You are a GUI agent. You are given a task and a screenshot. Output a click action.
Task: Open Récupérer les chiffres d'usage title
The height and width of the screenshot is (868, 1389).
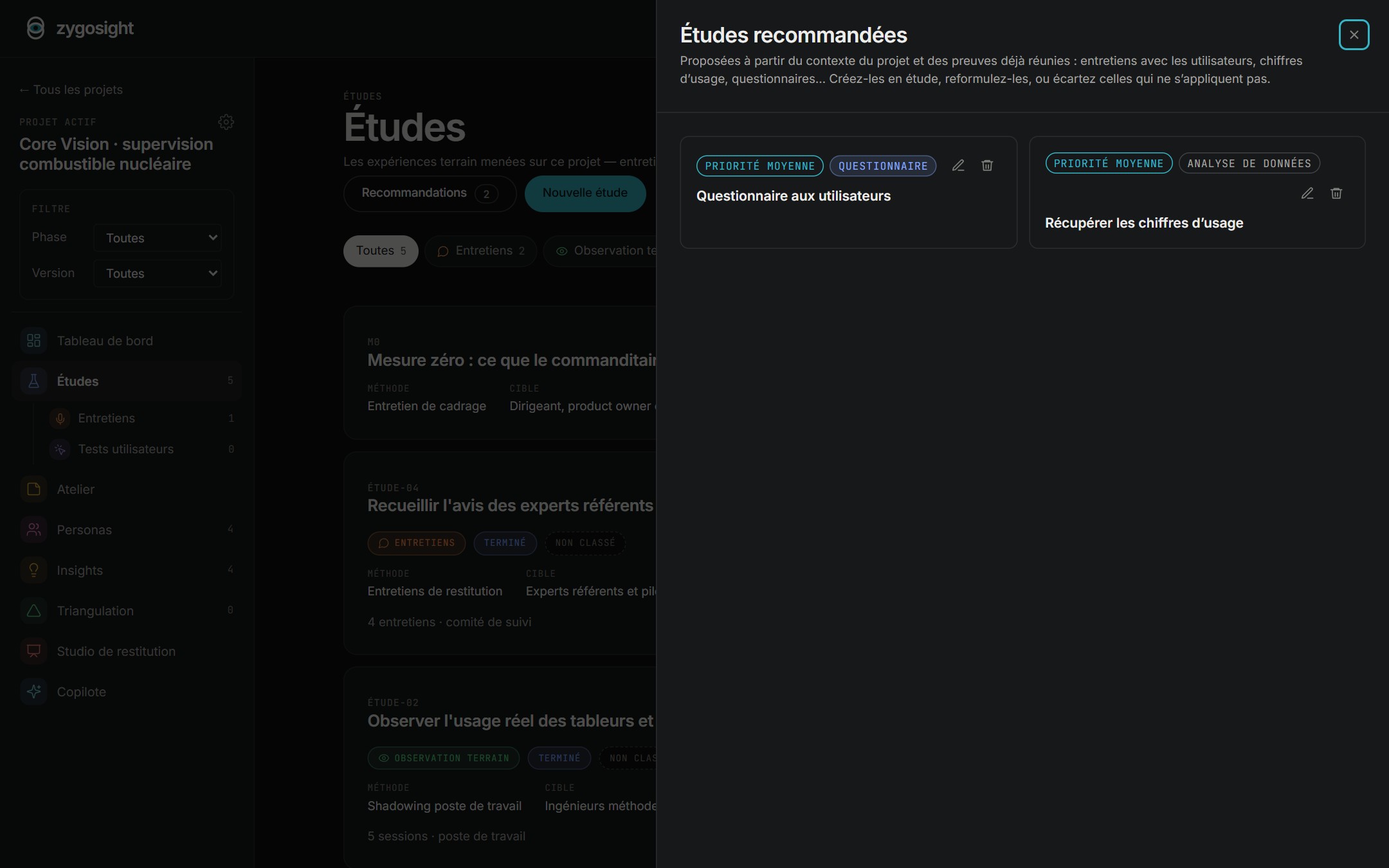[1144, 223]
